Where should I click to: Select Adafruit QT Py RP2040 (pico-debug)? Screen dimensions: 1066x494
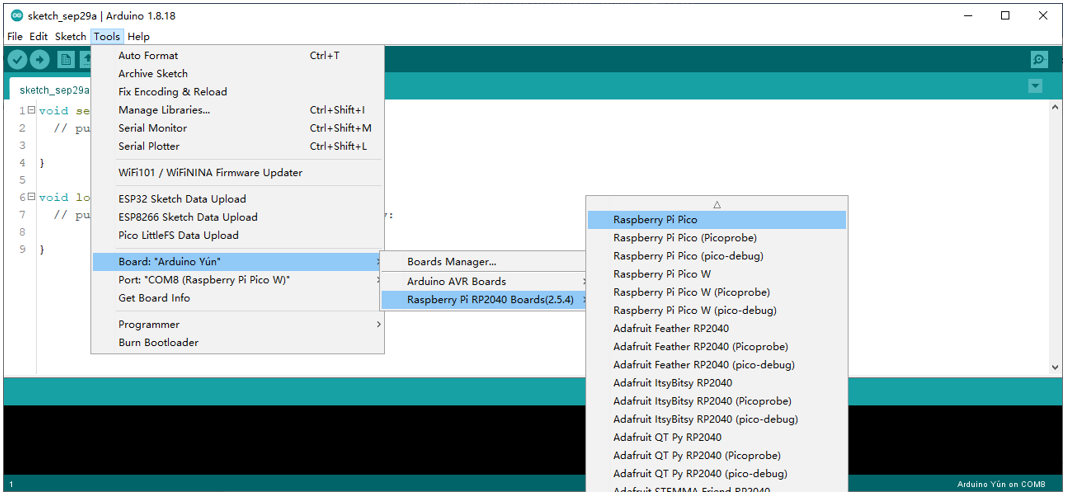pyautogui.click(x=717, y=474)
